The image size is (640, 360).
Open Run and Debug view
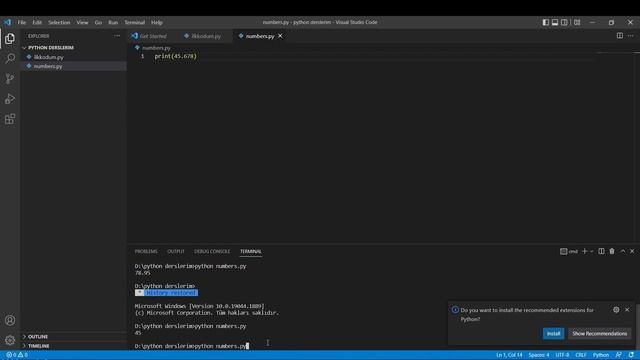10,98
